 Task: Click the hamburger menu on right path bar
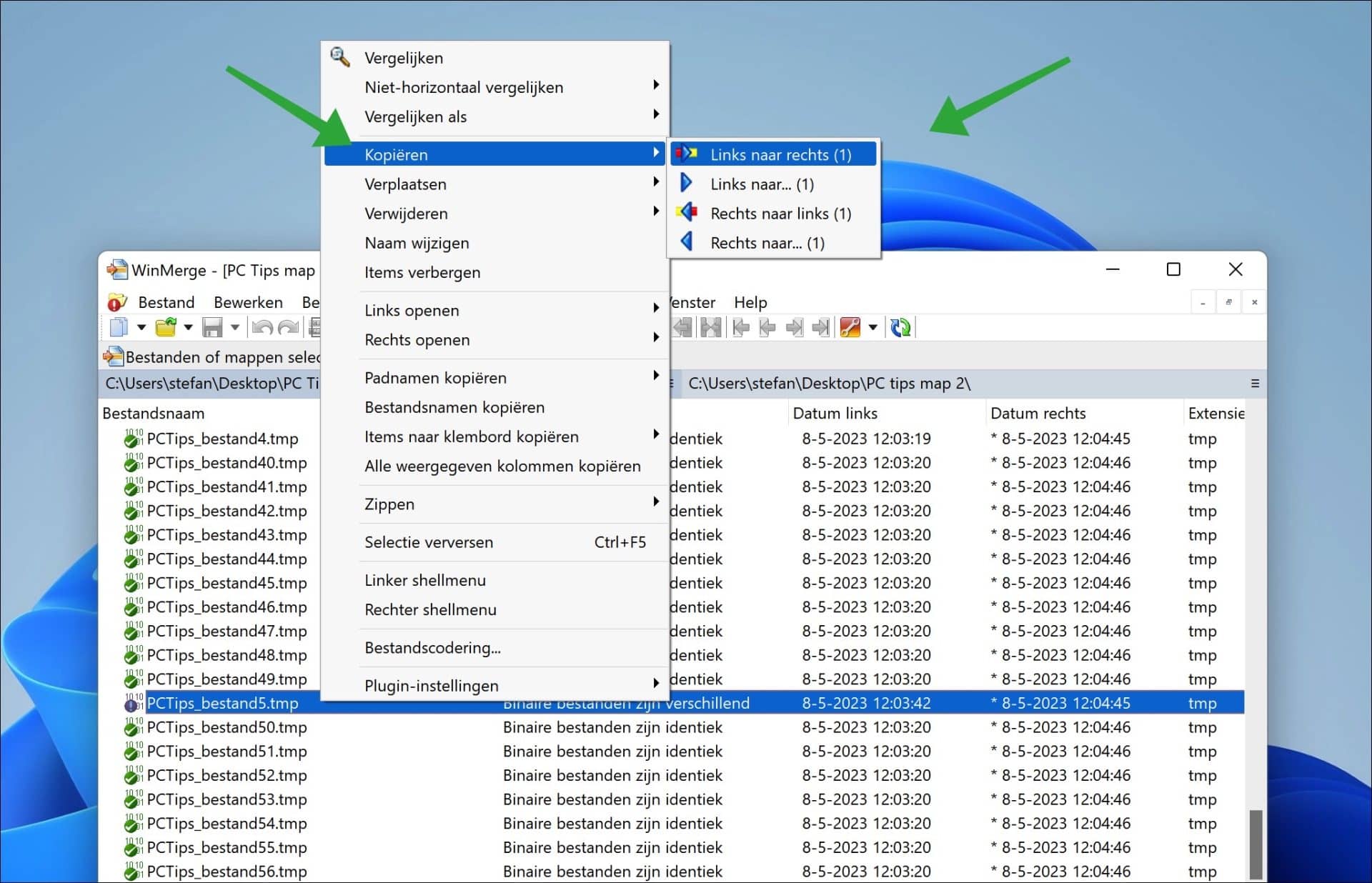coord(1255,384)
